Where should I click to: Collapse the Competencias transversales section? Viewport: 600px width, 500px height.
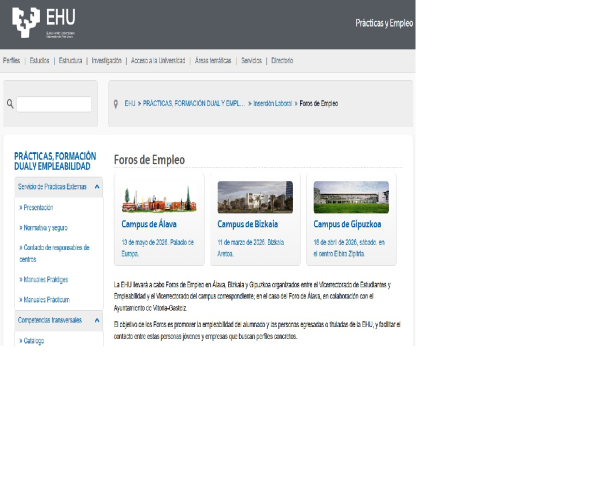(97, 320)
